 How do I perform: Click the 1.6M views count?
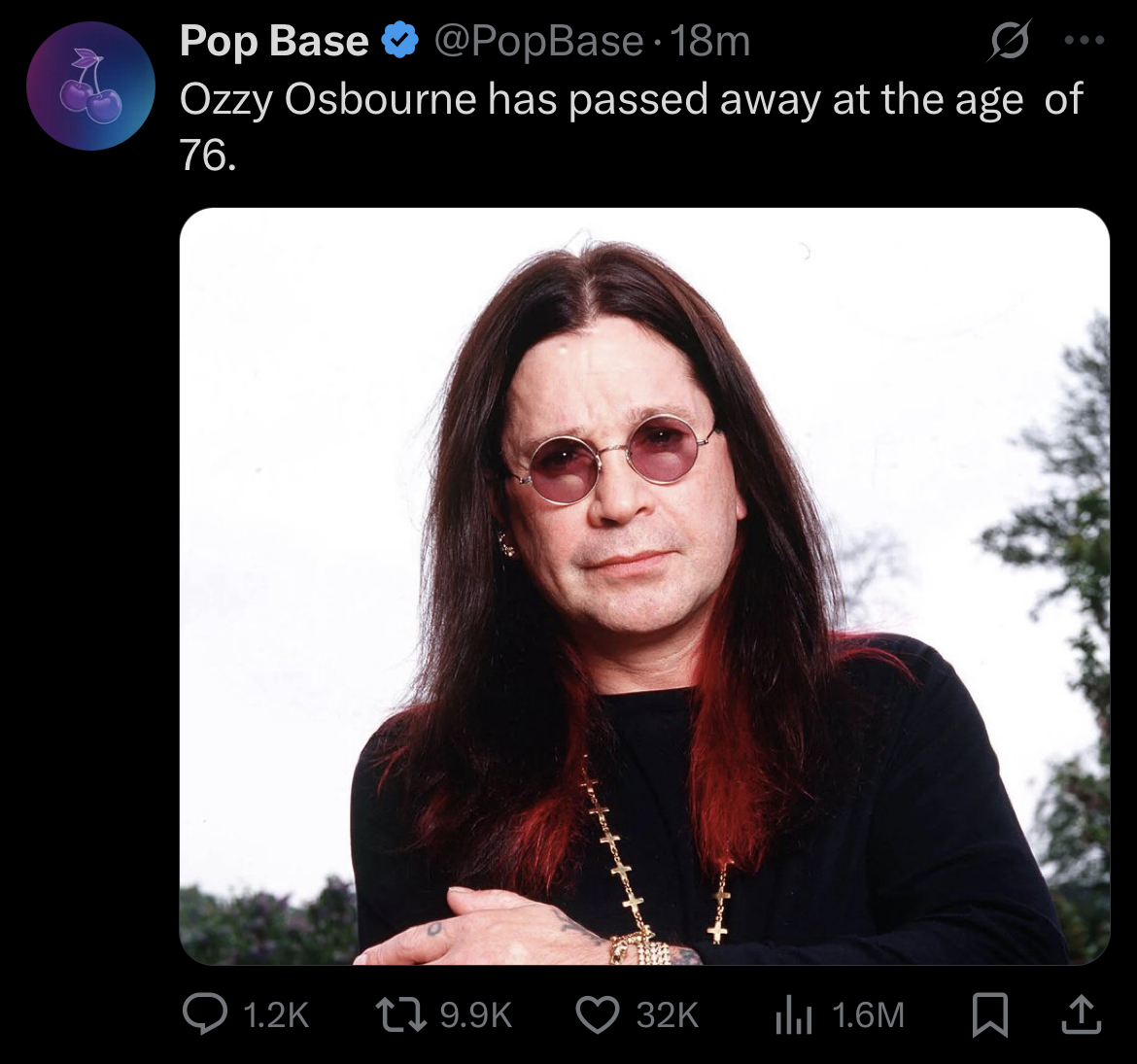[x=868, y=1015]
